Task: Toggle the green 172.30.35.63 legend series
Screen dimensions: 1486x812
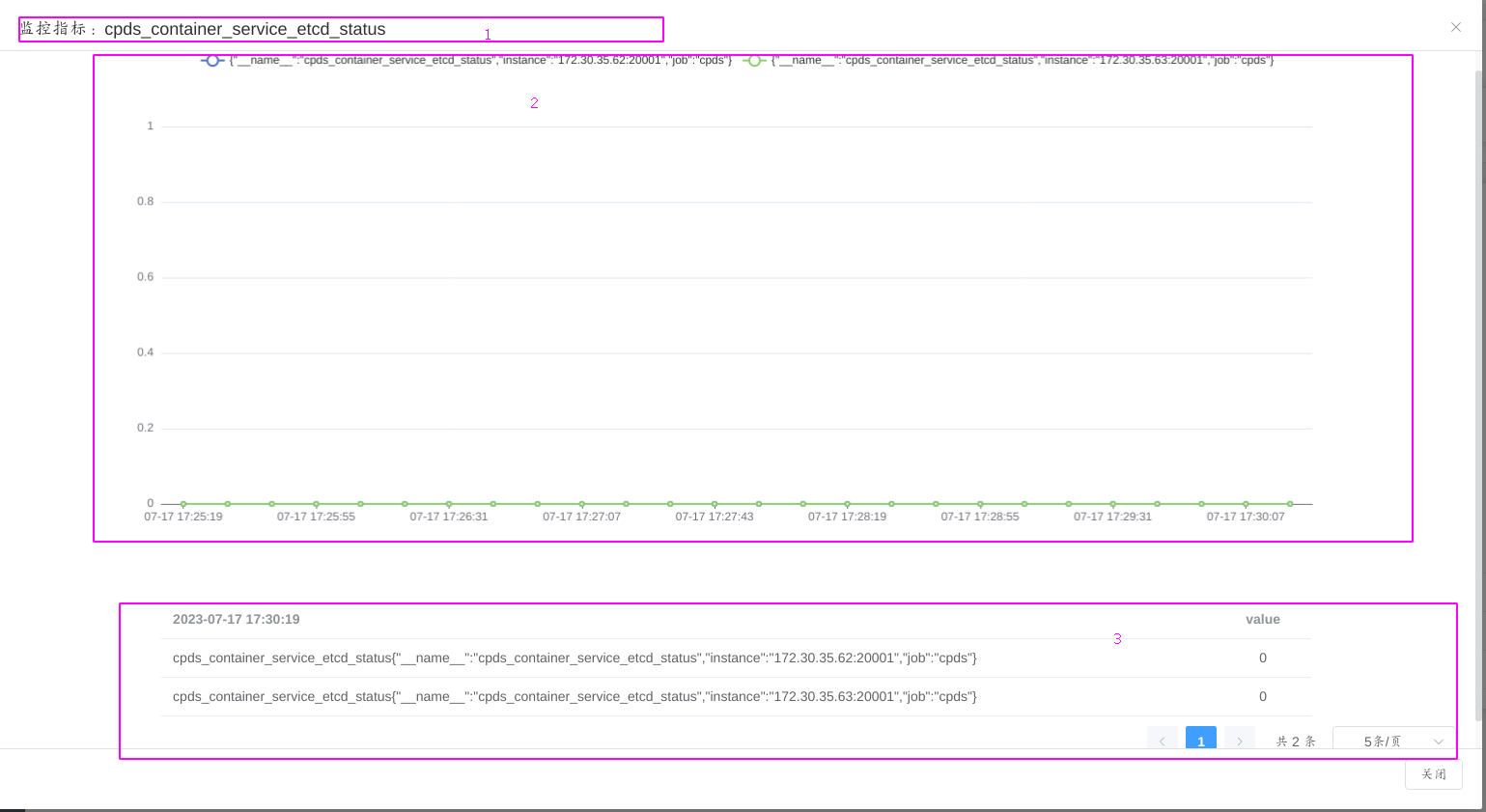Action: click(x=754, y=61)
